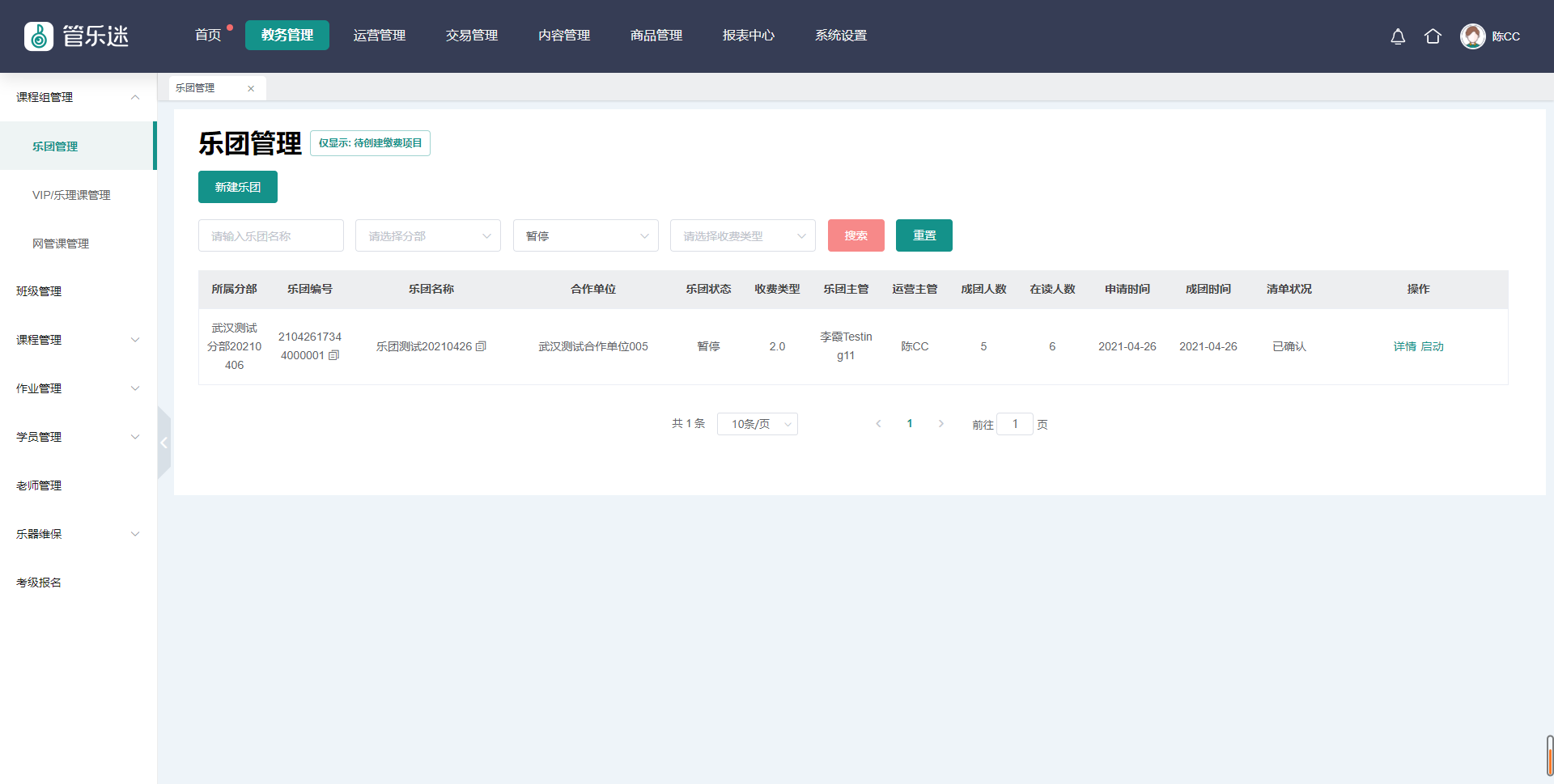
Task: Toggle 仅显示: 待创建缴费项目 filter
Action: coord(370,143)
